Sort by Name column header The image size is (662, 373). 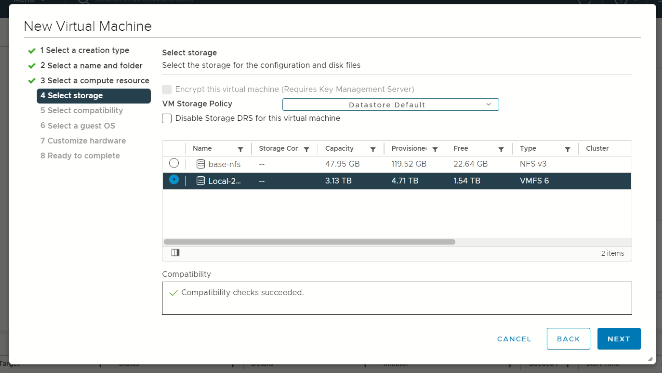pyautogui.click(x=202, y=149)
